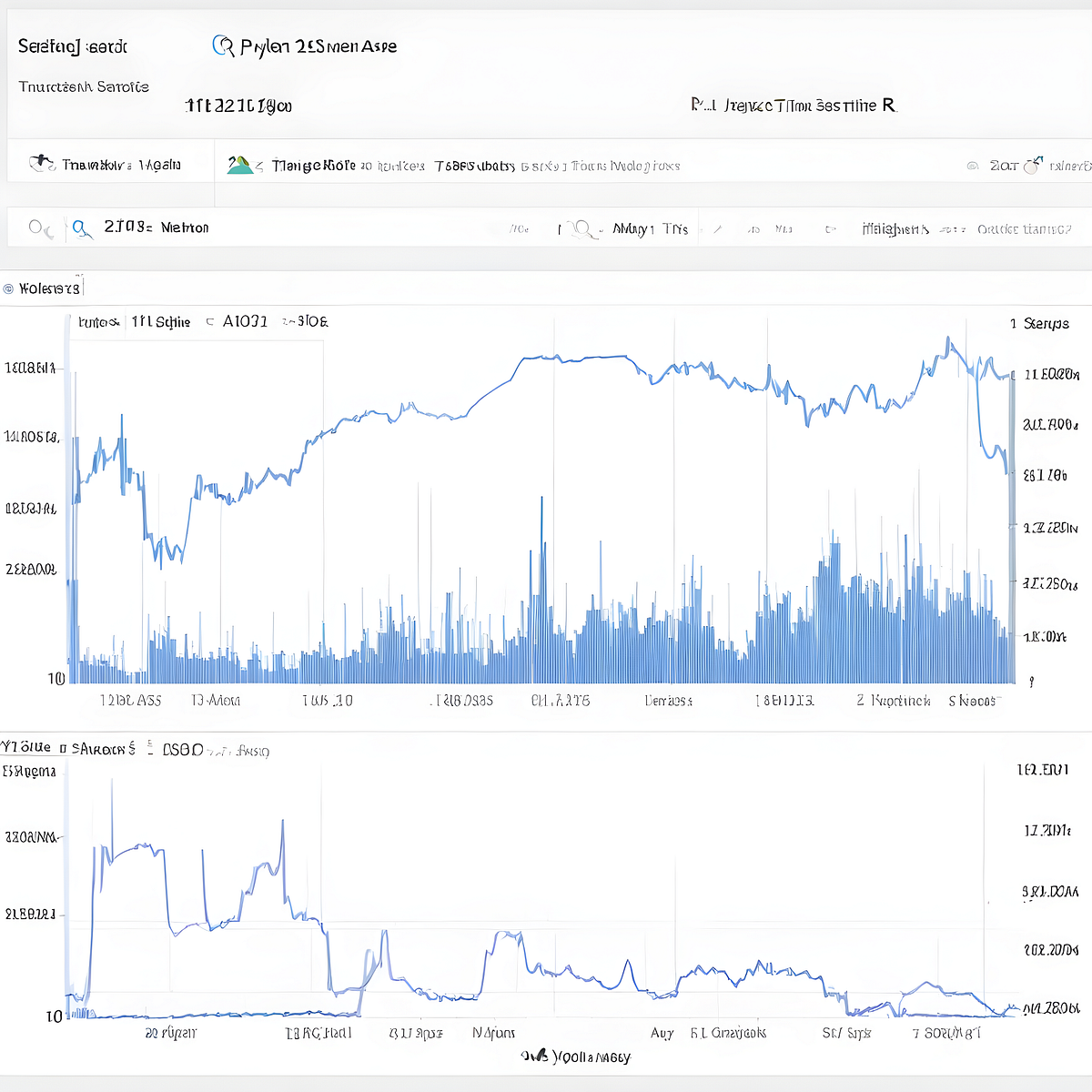Click the mountain chart-style icon in the menu bar
The width and height of the screenshot is (1092, 1092).
(x=241, y=165)
